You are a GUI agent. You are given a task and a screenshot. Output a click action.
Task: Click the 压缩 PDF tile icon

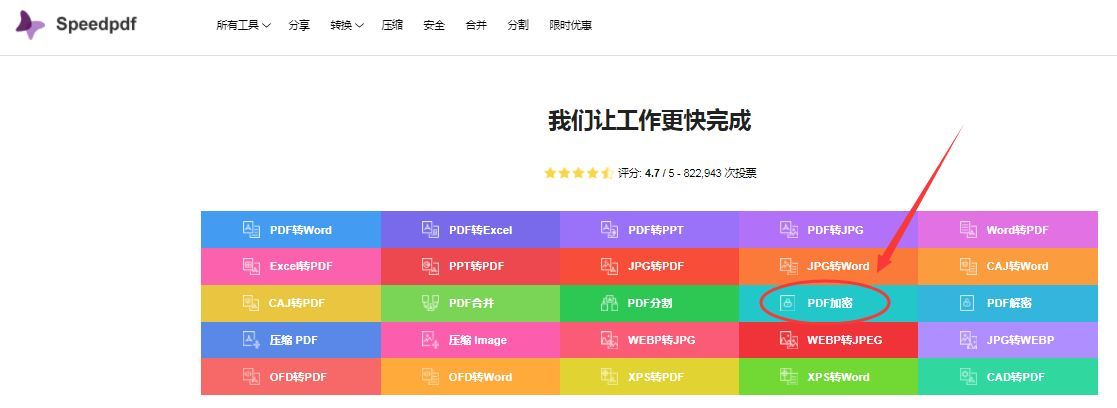click(252, 340)
